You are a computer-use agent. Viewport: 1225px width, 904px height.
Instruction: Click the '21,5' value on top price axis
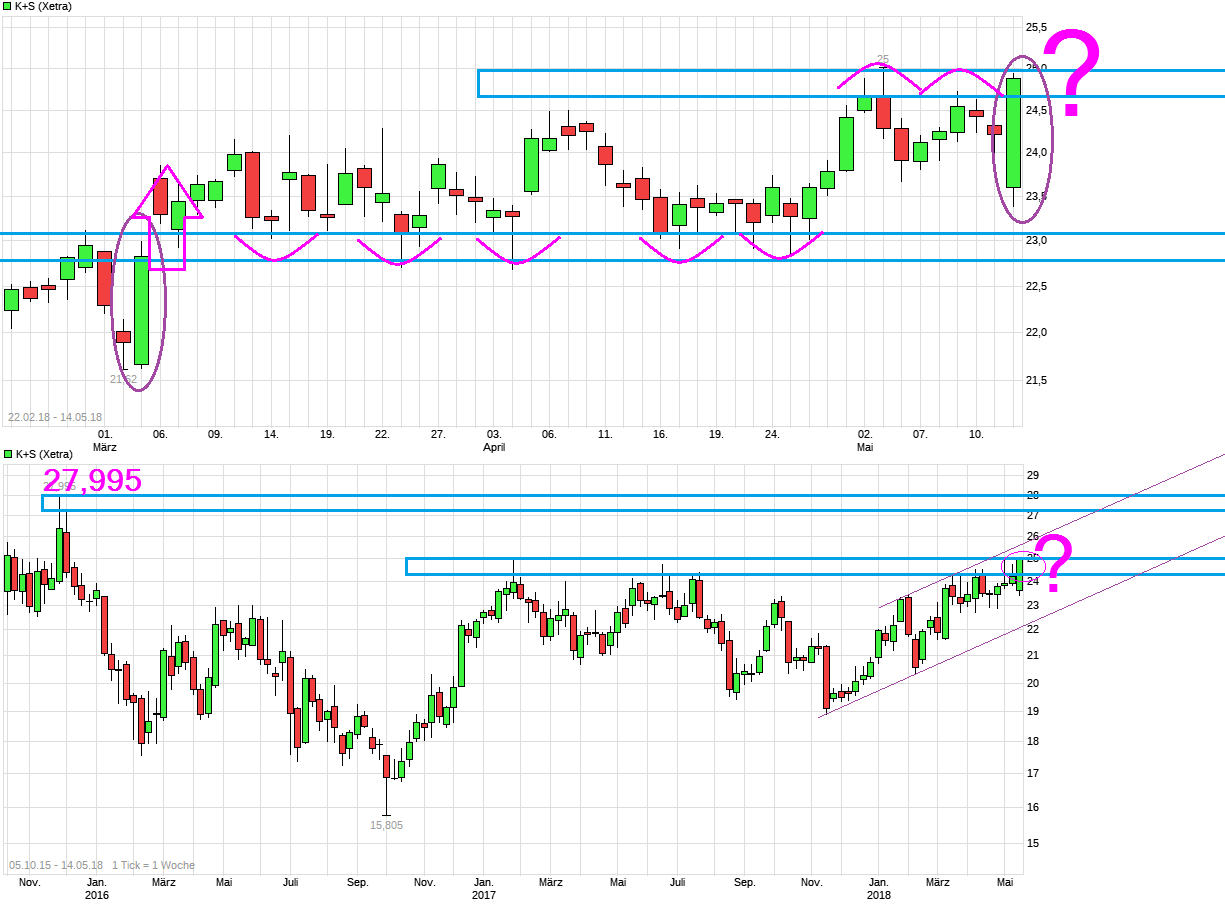click(1037, 380)
